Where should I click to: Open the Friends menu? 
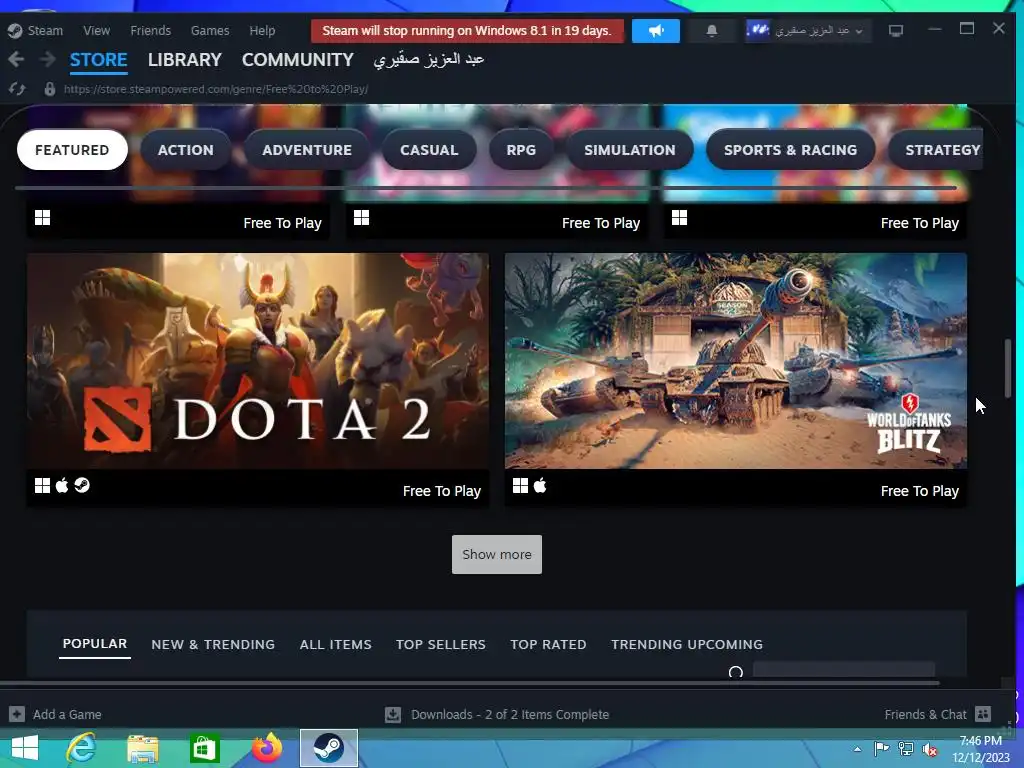[150, 31]
